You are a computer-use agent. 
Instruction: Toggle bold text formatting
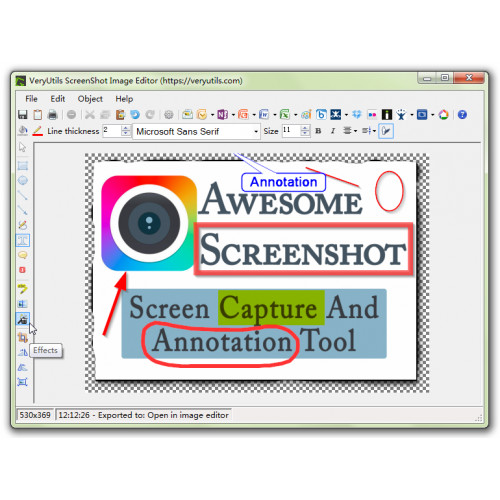(x=318, y=131)
